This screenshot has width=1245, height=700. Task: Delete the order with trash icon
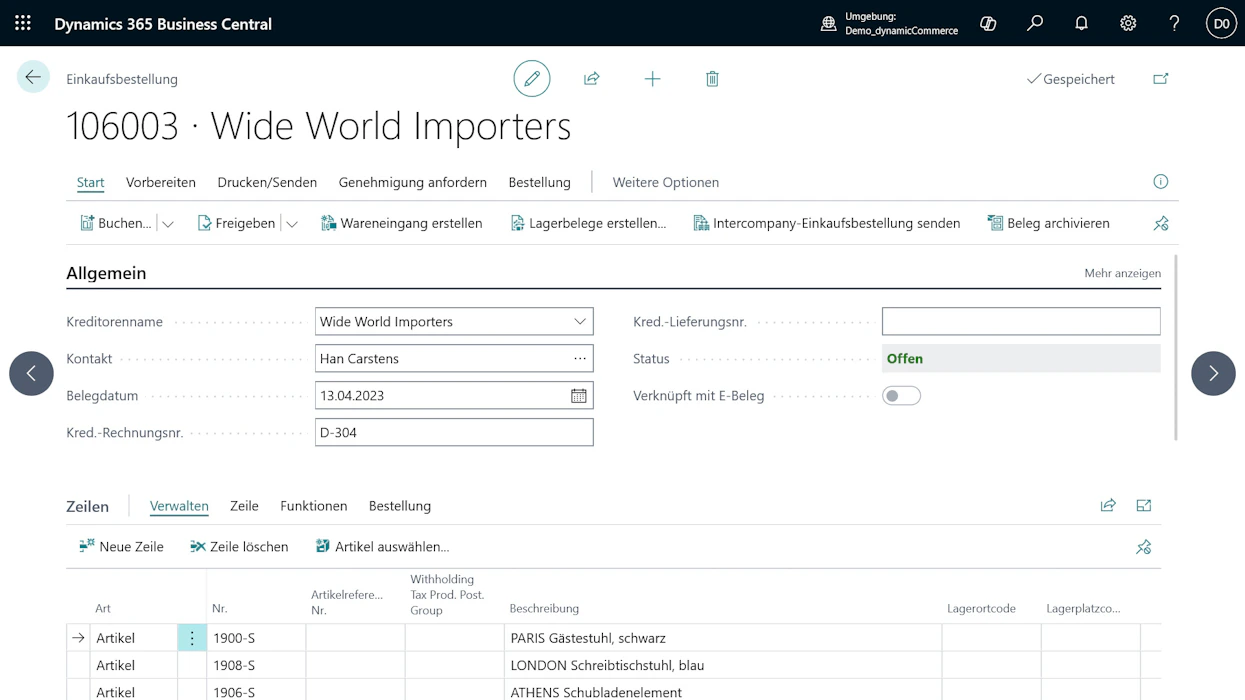pos(712,78)
